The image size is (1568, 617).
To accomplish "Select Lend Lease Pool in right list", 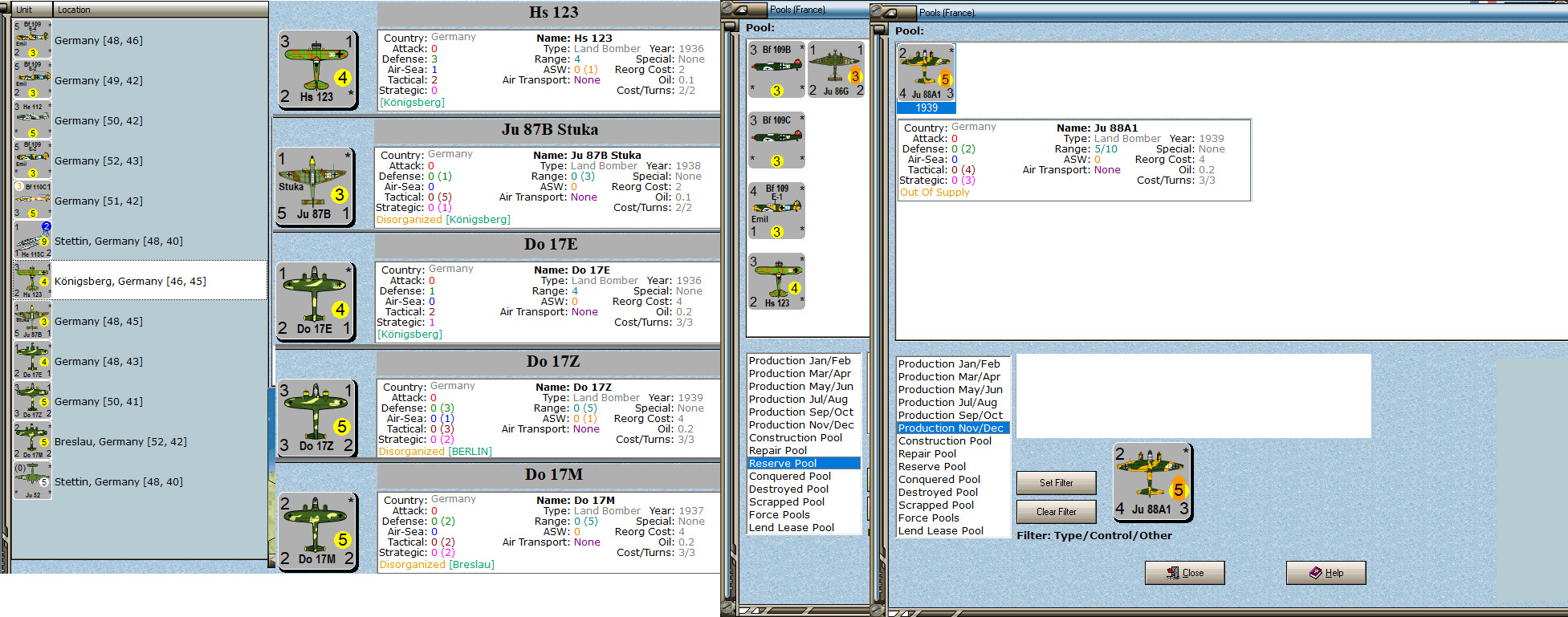I will pyautogui.click(x=940, y=530).
